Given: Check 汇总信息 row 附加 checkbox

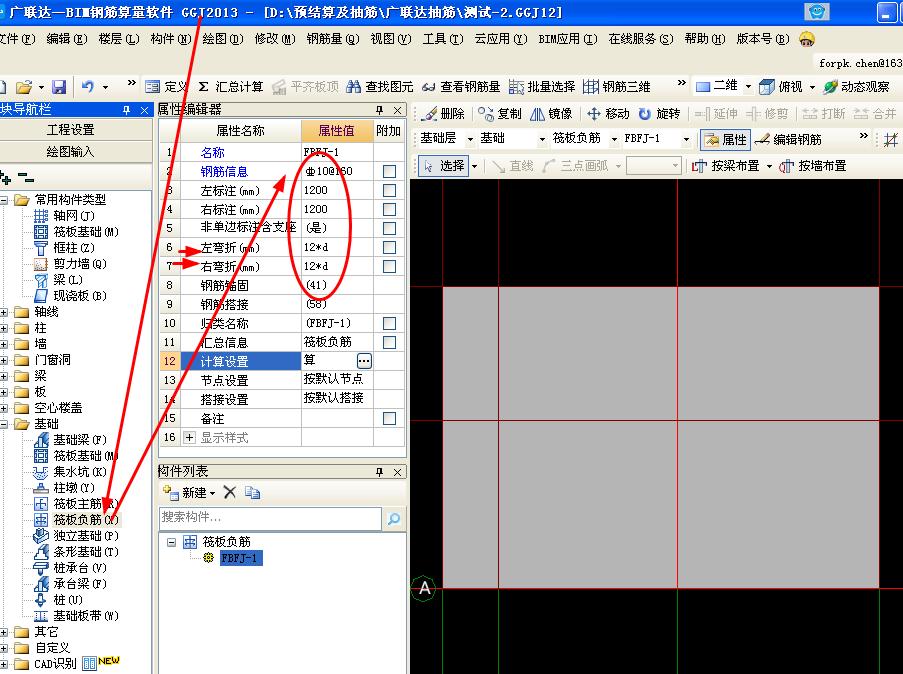Looking at the screenshot, I should pos(389,342).
